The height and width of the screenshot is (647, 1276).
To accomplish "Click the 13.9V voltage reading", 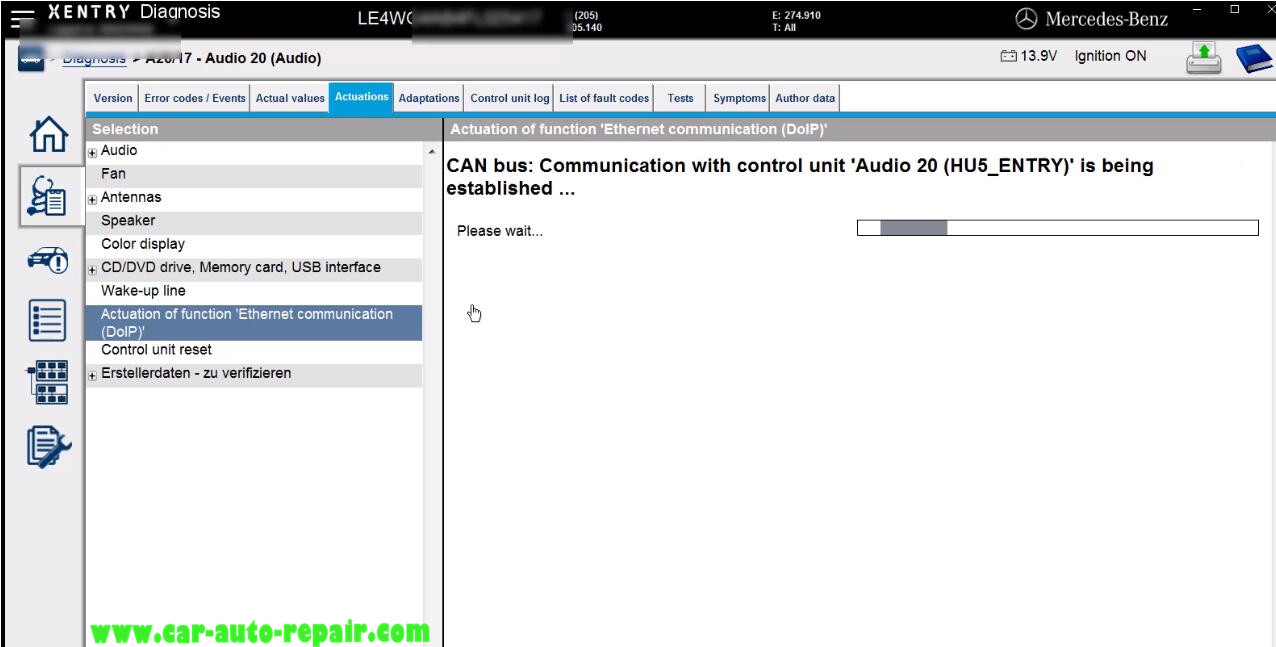I will tap(1040, 57).
